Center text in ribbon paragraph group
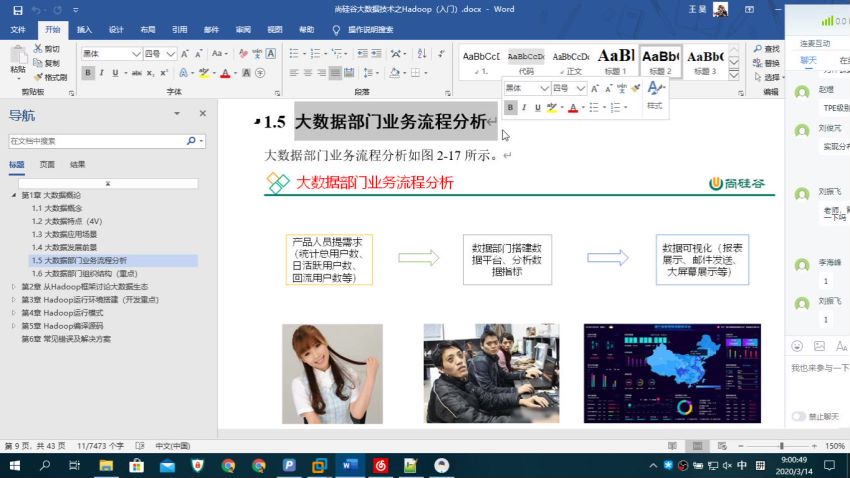 coord(308,73)
